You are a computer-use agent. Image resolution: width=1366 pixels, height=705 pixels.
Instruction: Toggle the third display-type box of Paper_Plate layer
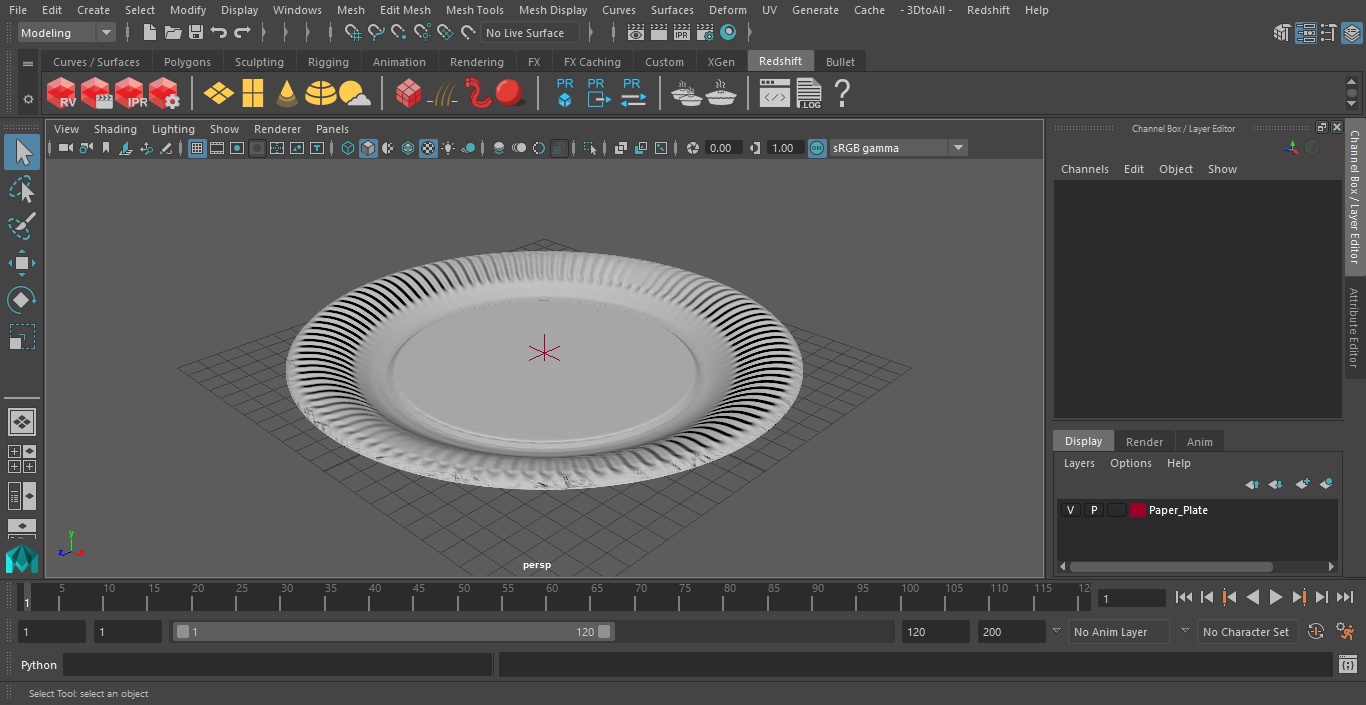tap(1116, 510)
